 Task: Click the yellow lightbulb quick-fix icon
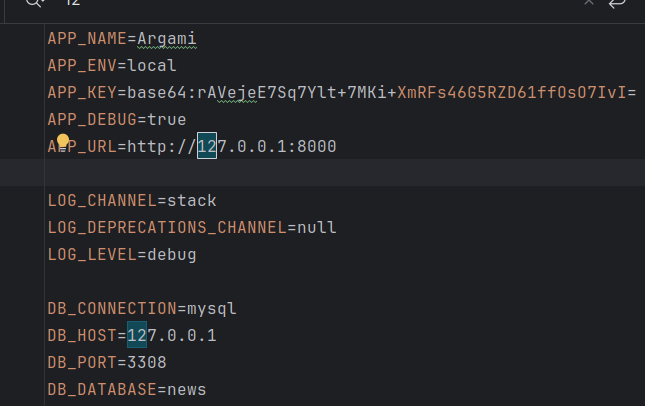click(63, 141)
